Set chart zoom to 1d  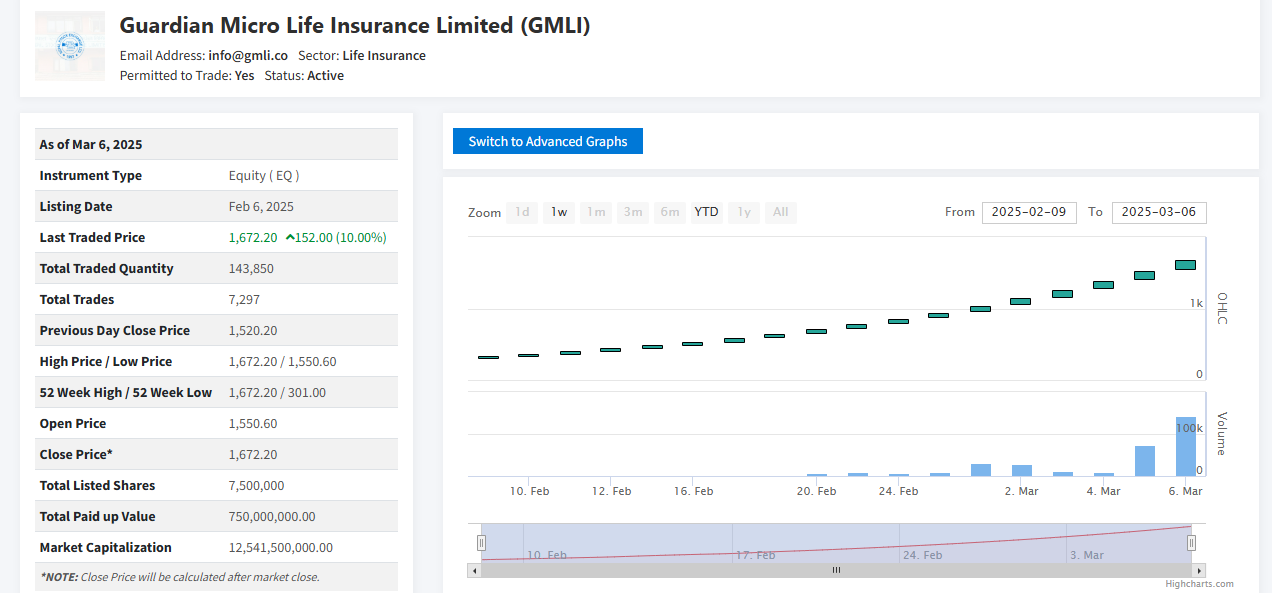(x=522, y=212)
